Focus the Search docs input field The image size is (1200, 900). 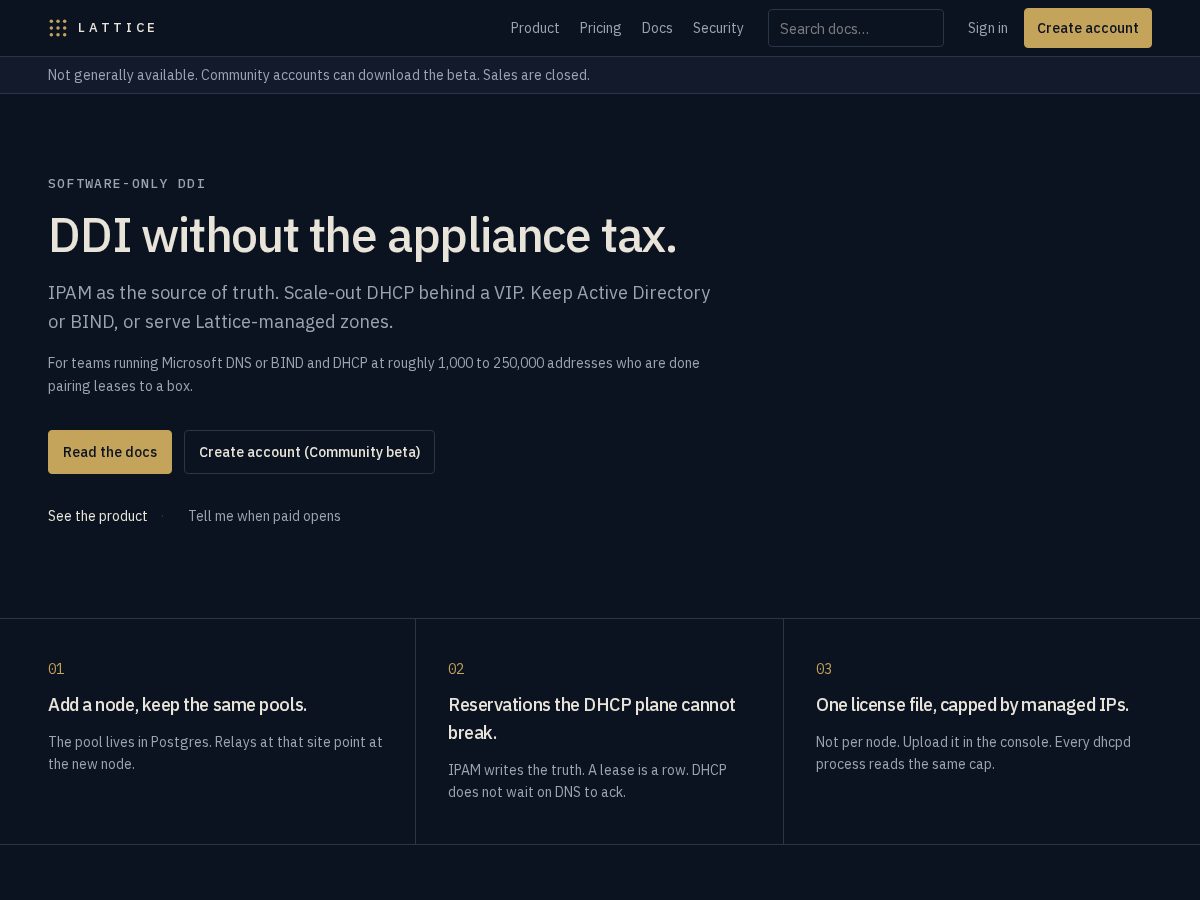click(856, 28)
